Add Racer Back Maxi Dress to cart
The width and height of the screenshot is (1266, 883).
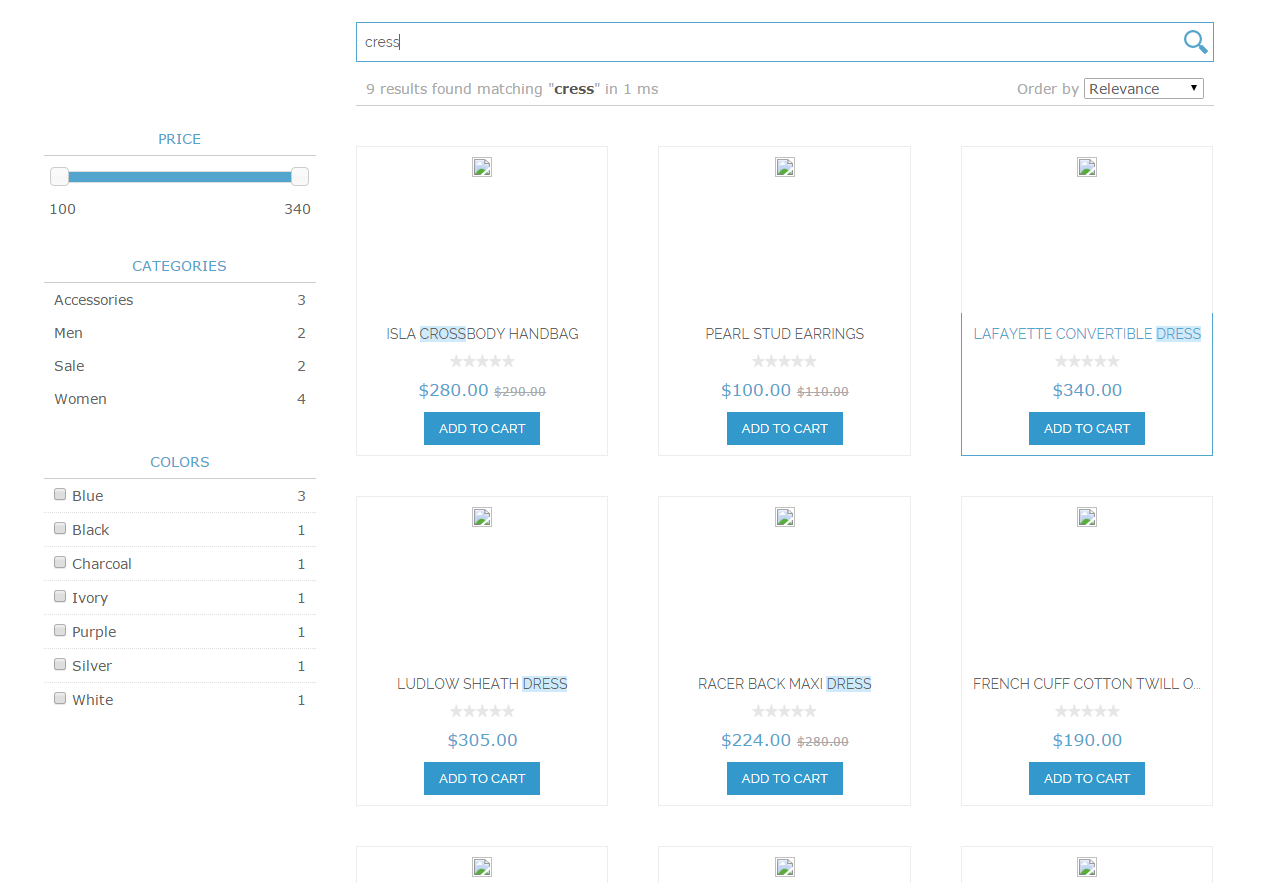(x=785, y=778)
